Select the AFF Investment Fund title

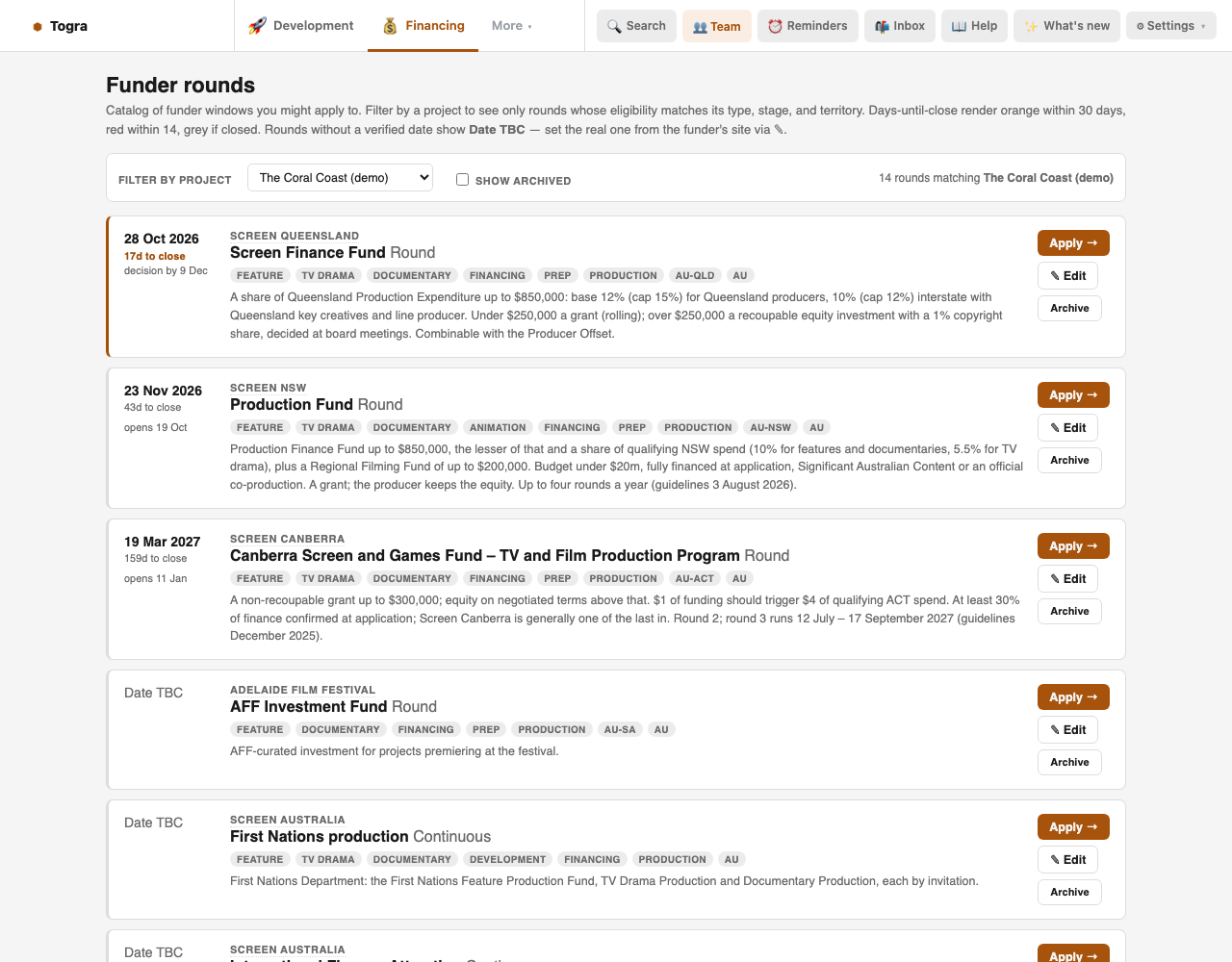tap(309, 707)
